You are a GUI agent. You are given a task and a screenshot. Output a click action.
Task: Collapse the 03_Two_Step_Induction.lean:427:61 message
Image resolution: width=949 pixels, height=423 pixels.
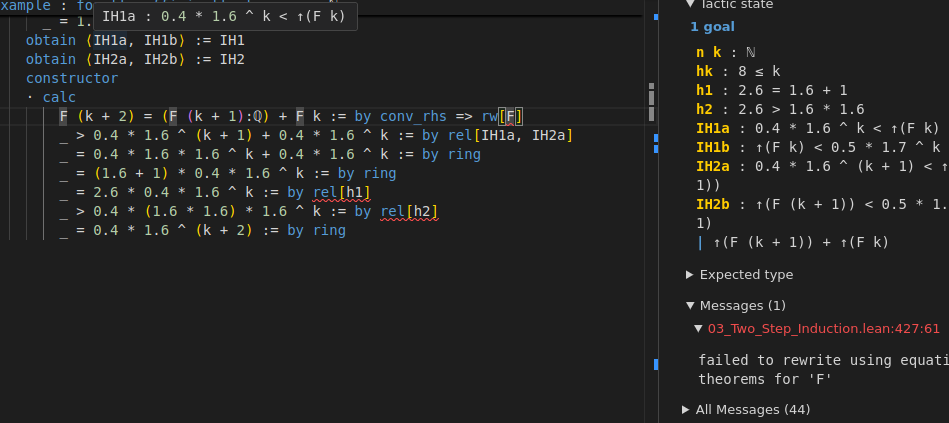[x=698, y=328]
